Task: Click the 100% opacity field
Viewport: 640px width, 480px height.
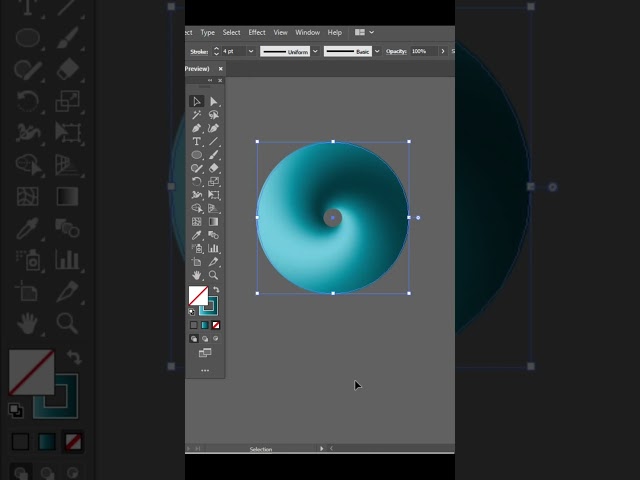Action: click(424, 51)
